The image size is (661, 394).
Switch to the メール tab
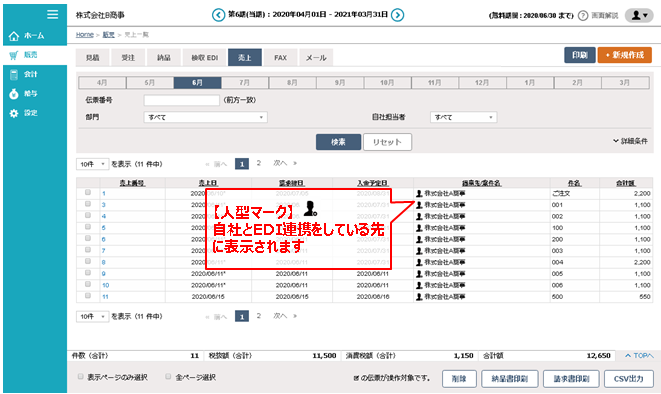point(316,58)
